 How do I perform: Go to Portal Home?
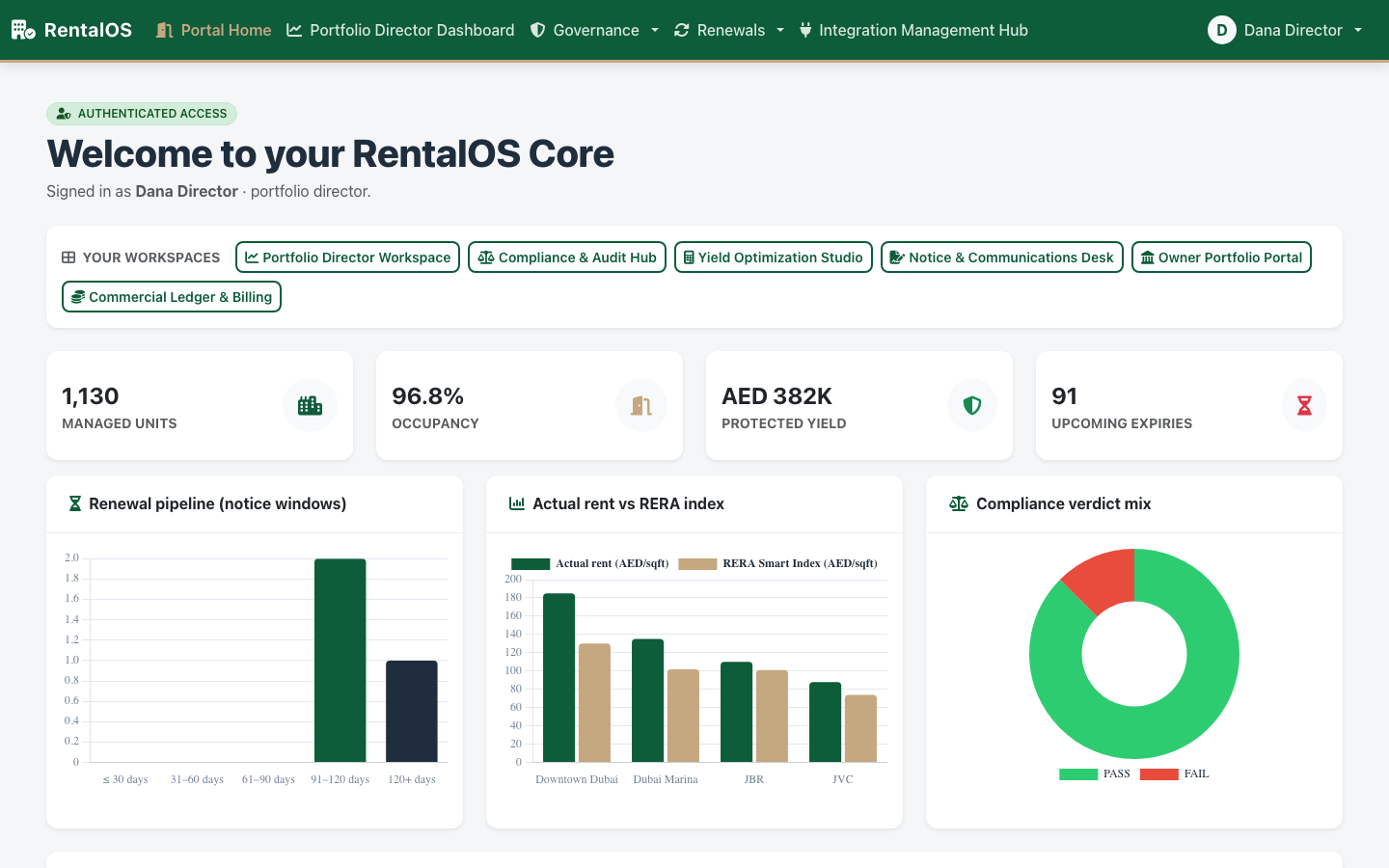(x=214, y=30)
